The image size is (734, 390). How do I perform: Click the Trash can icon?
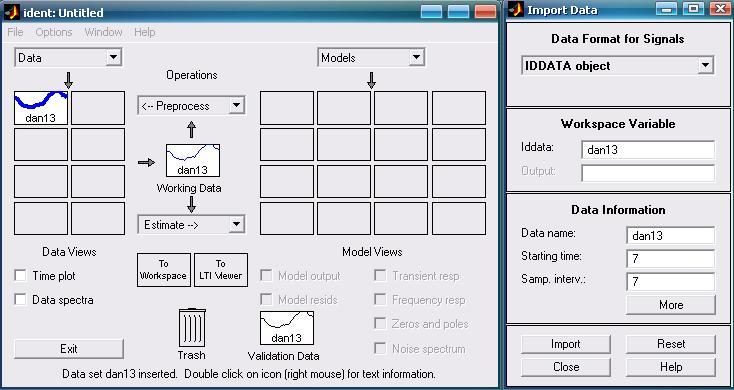(192, 327)
